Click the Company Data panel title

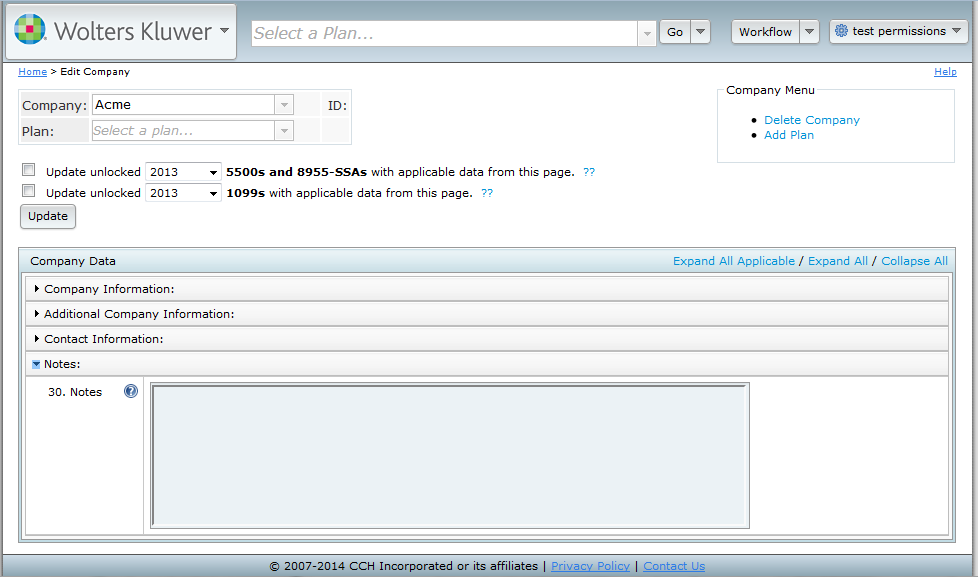(73, 261)
